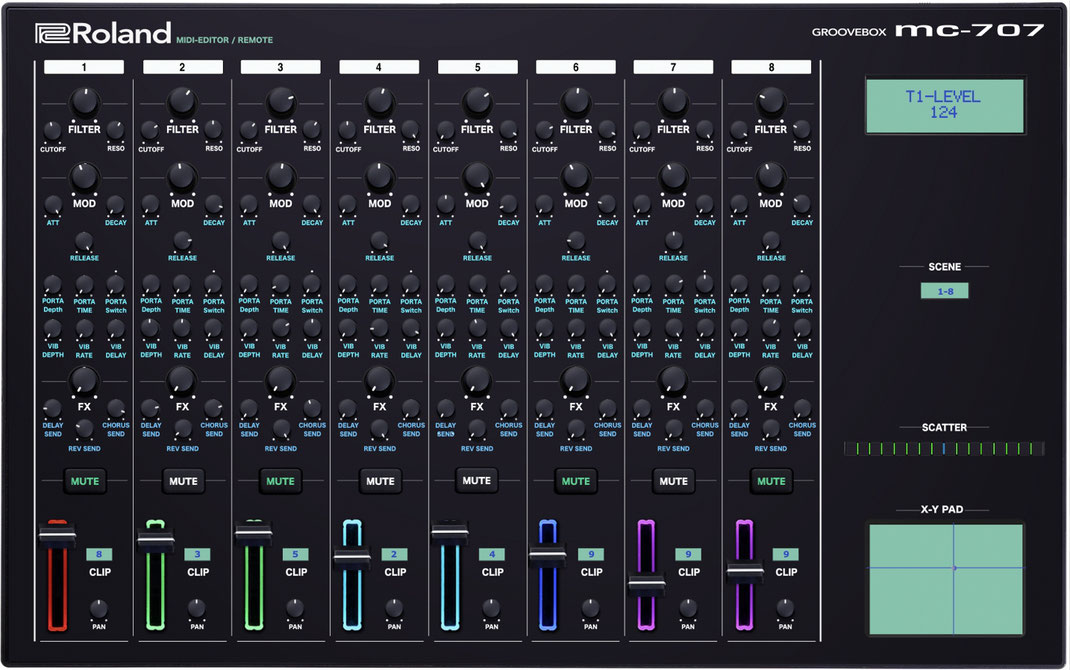
Task: Toggle track 8 MUTE button
Action: tap(771, 481)
